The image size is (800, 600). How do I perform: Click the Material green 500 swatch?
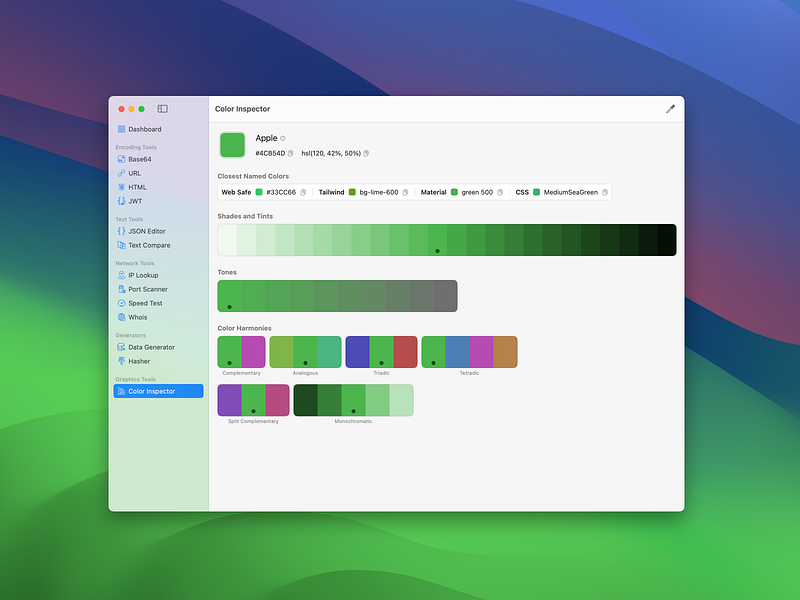click(454, 192)
